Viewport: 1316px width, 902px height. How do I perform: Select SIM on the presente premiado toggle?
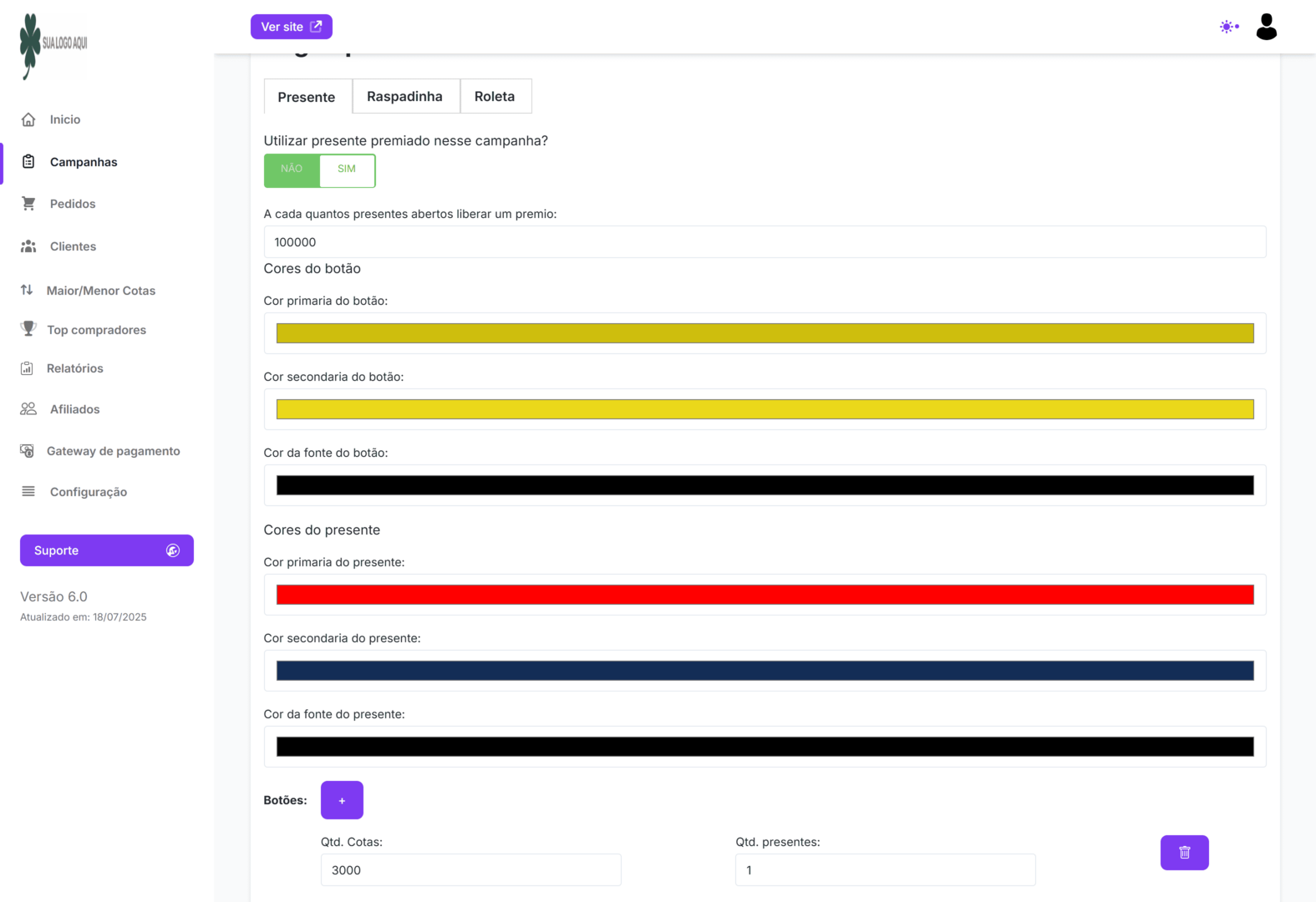click(347, 170)
